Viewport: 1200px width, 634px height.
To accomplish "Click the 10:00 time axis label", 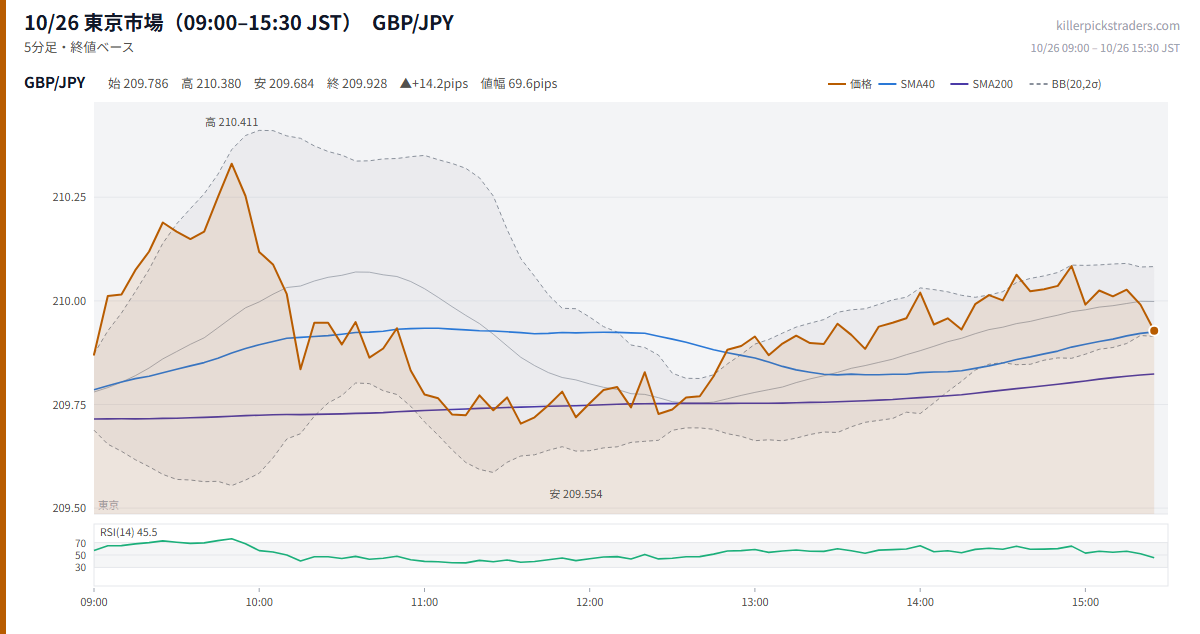I will click(x=259, y=602).
